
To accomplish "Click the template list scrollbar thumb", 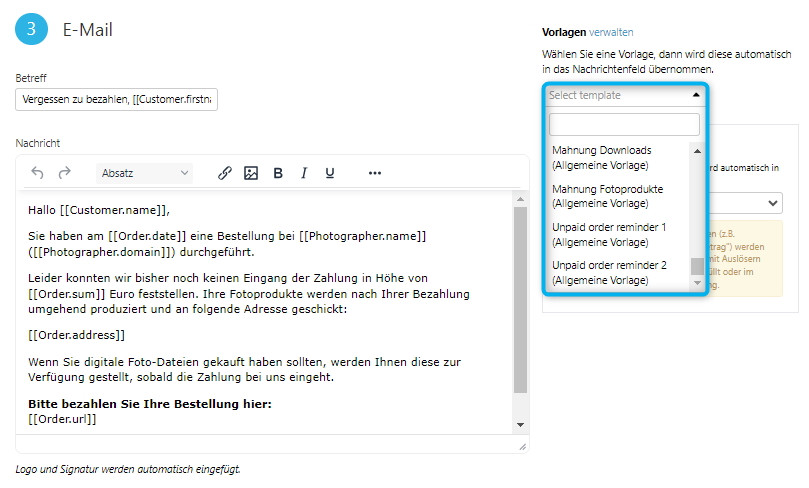I will [697, 266].
